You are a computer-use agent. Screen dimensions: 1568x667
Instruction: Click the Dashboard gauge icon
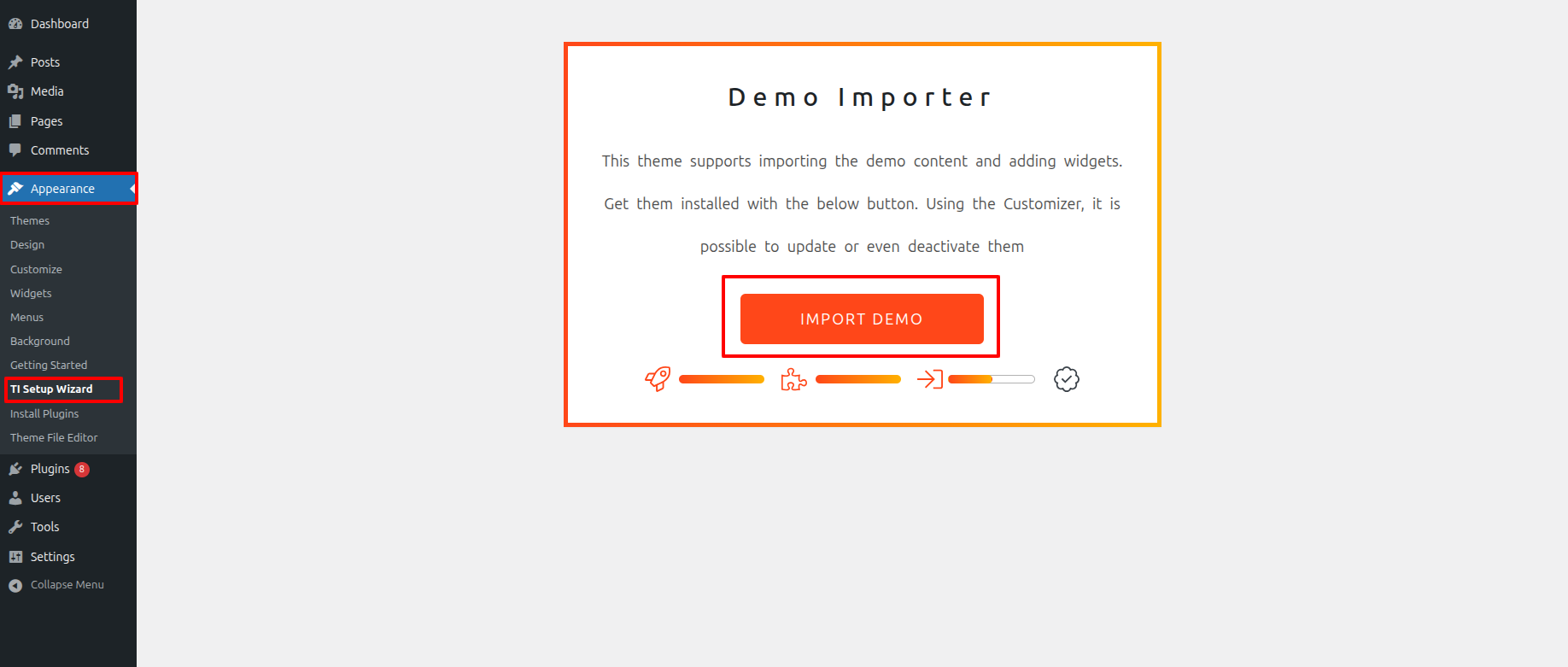click(15, 24)
